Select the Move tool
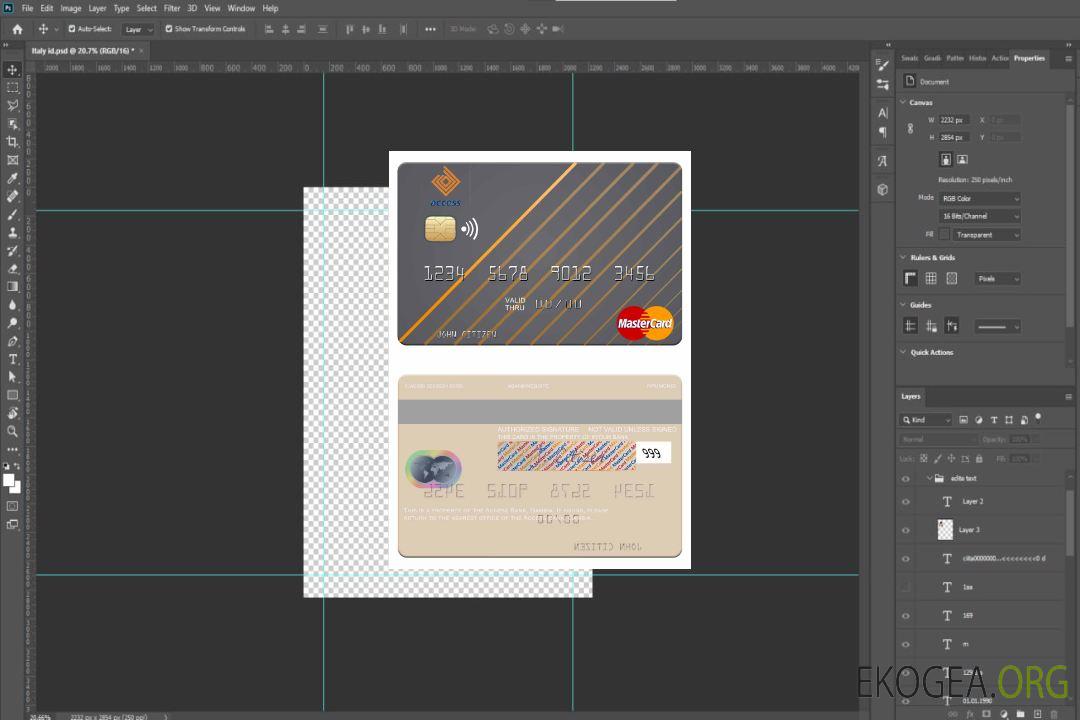Screen dimensions: 1080x720 coord(12,70)
